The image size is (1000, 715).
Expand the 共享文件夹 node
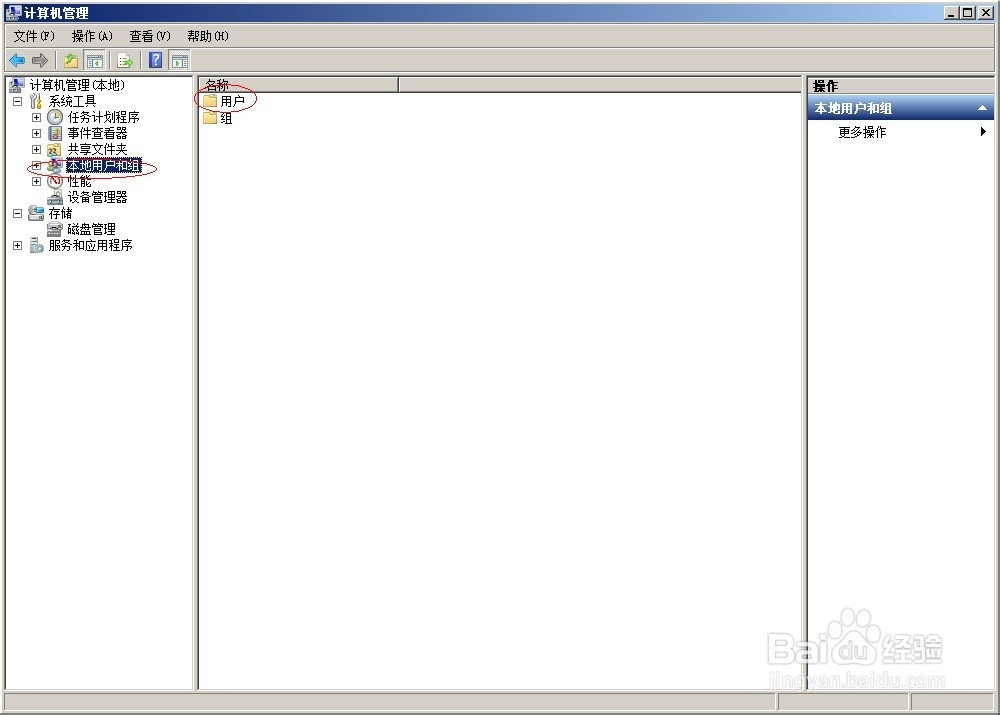pyautogui.click(x=36, y=149)
